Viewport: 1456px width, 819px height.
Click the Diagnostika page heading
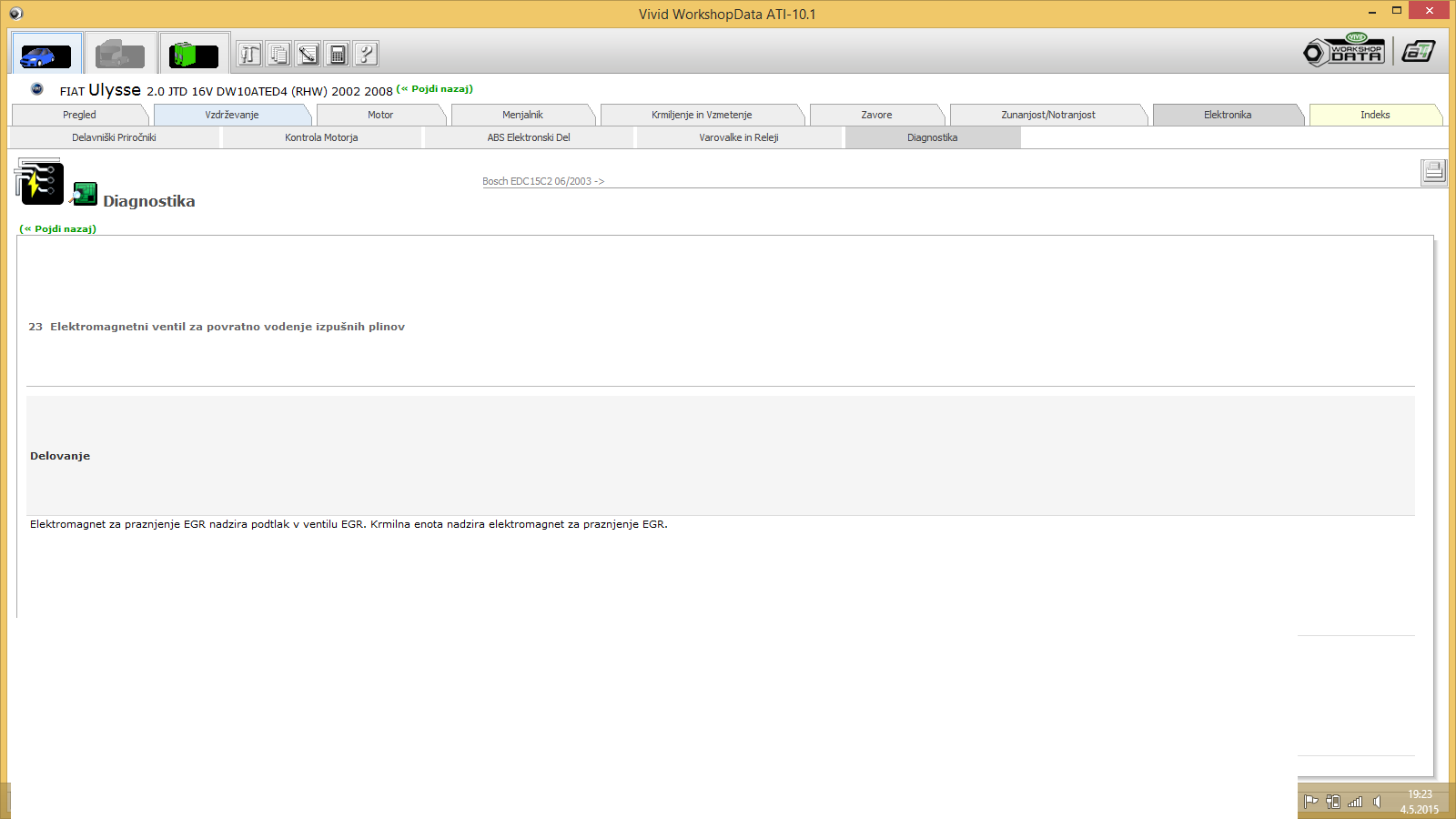(149, 201)
